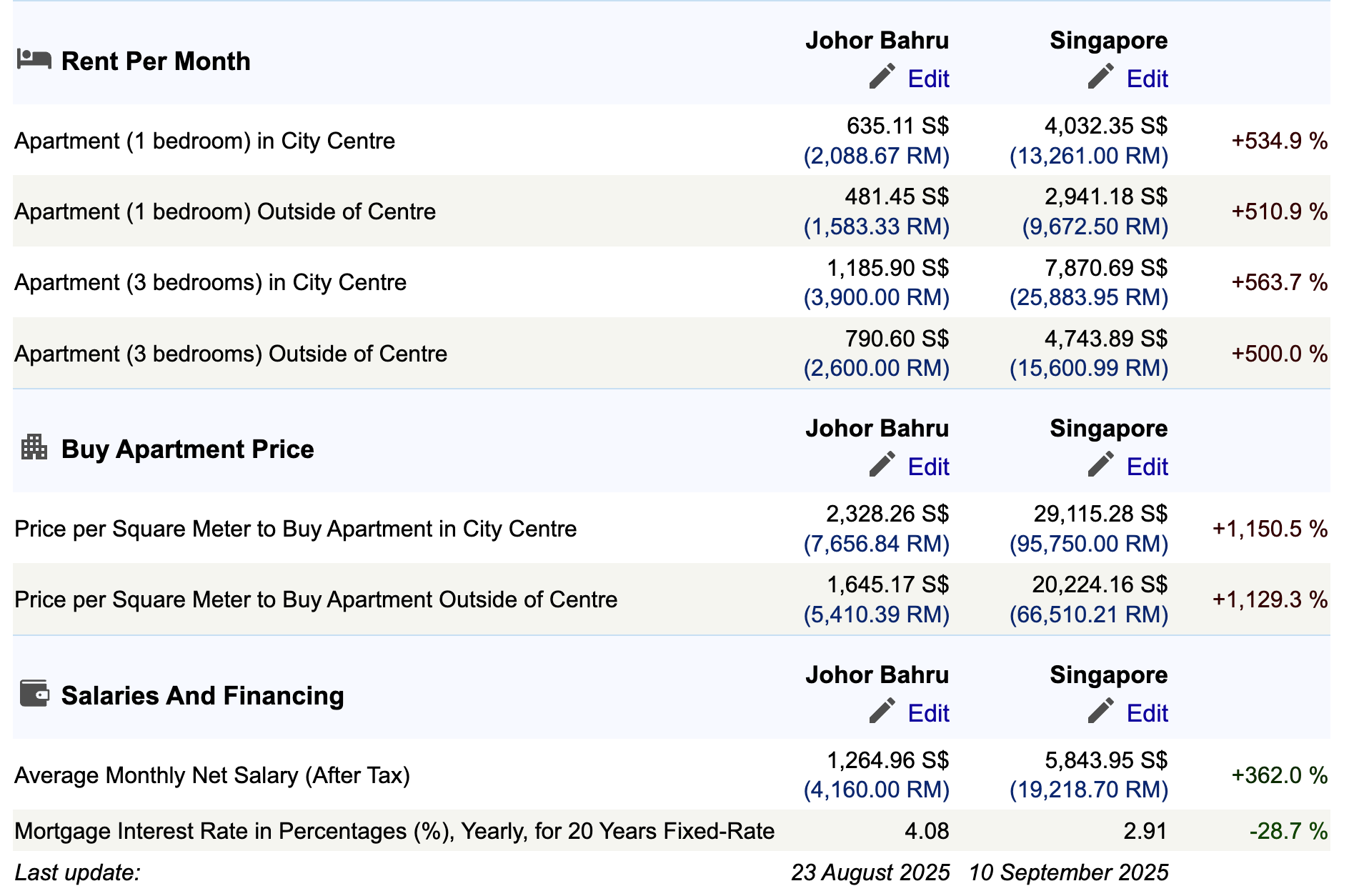The height and width of the screenshot is (896, 1349).
Task: Click the 1,645.17 S$ price value
Action: click(x=887, y=584)
